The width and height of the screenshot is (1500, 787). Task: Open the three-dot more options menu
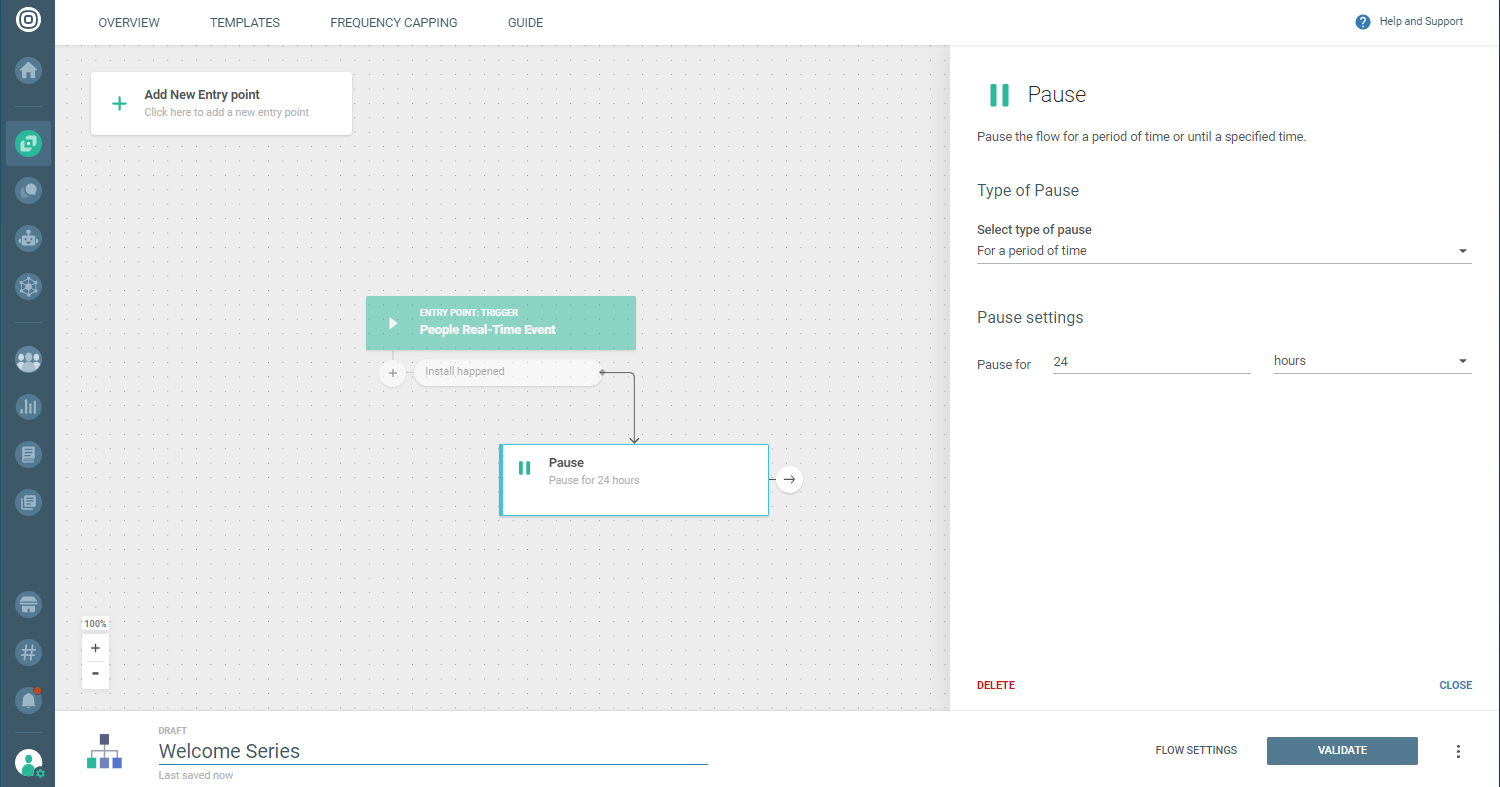[1458, 751]
